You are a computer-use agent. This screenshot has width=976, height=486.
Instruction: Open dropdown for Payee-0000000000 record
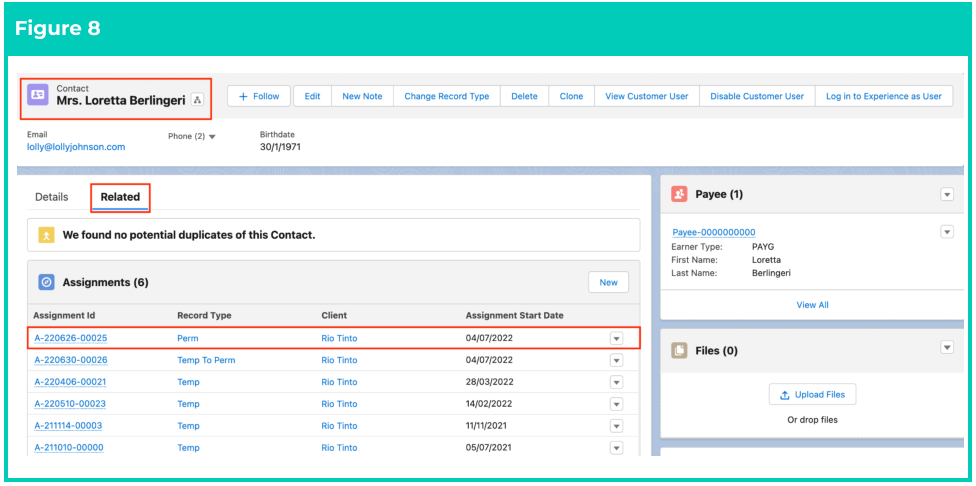click(x=947, y=232)
